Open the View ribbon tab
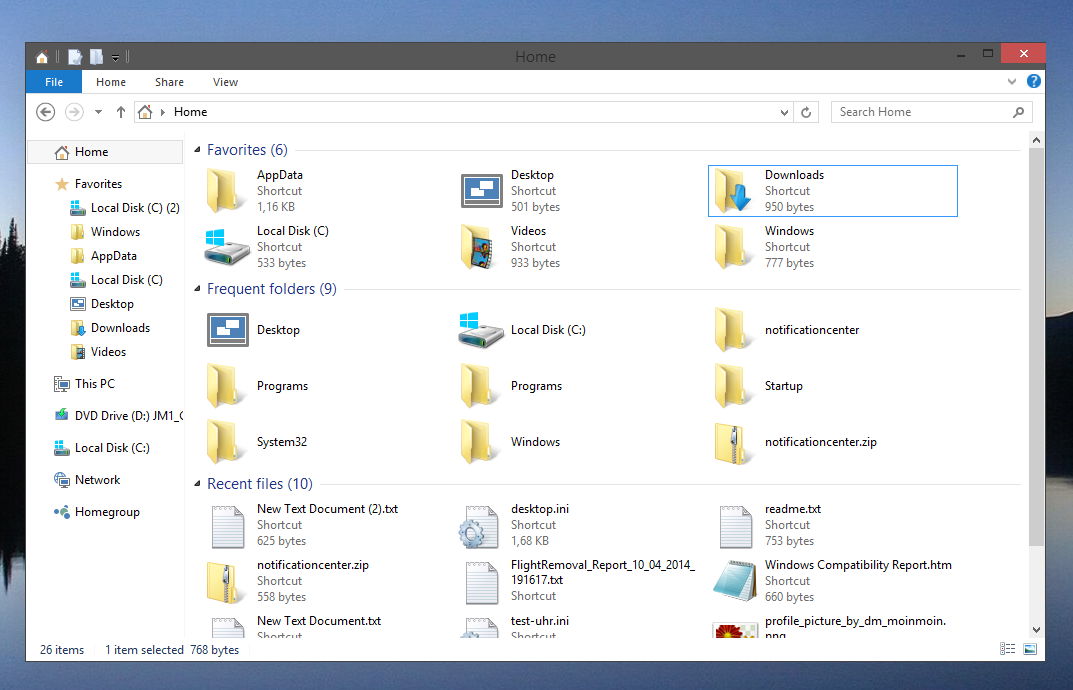The image size is (1073, 690). [x=225, y=81]
